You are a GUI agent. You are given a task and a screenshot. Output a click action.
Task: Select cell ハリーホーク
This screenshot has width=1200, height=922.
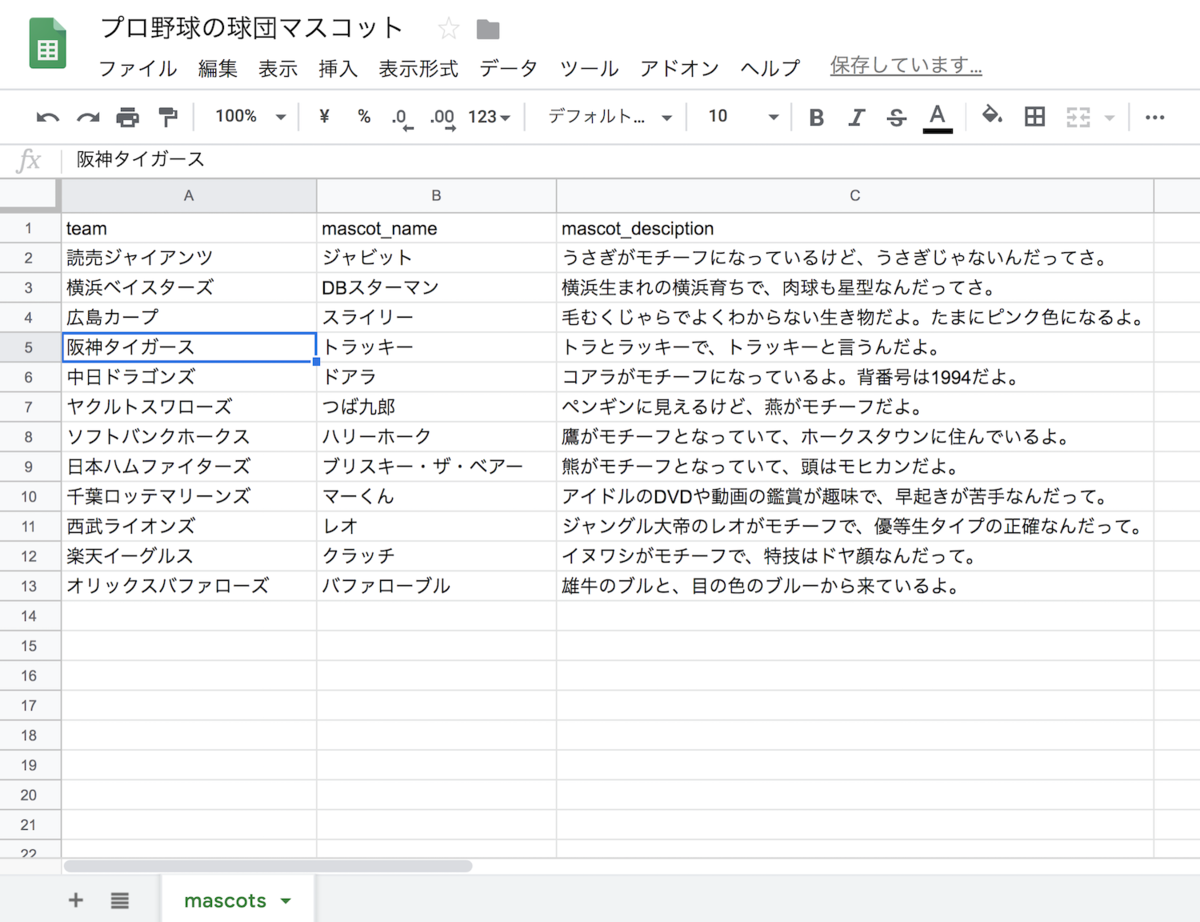(x=436, y=437)
